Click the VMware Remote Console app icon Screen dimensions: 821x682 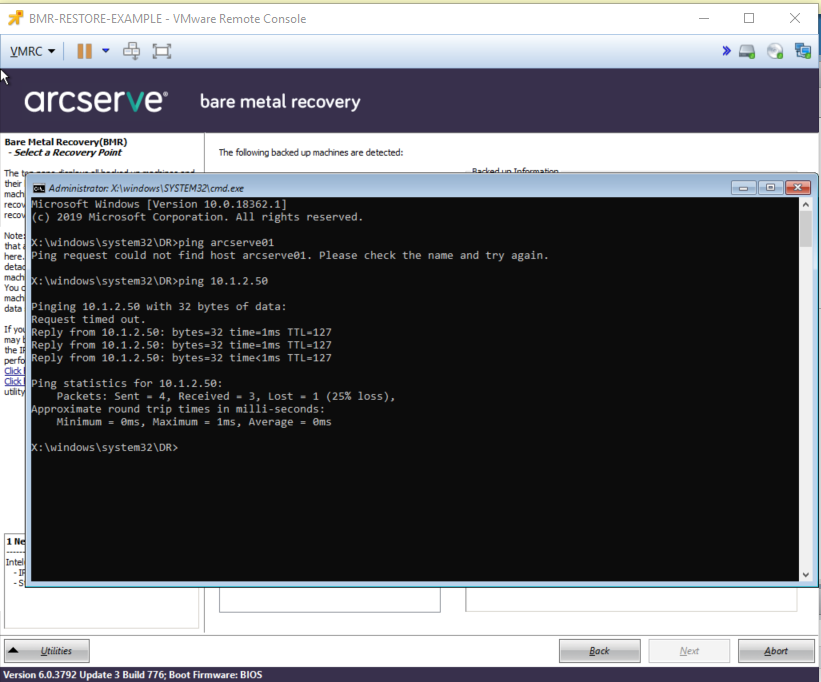click(x=15, y=18)
